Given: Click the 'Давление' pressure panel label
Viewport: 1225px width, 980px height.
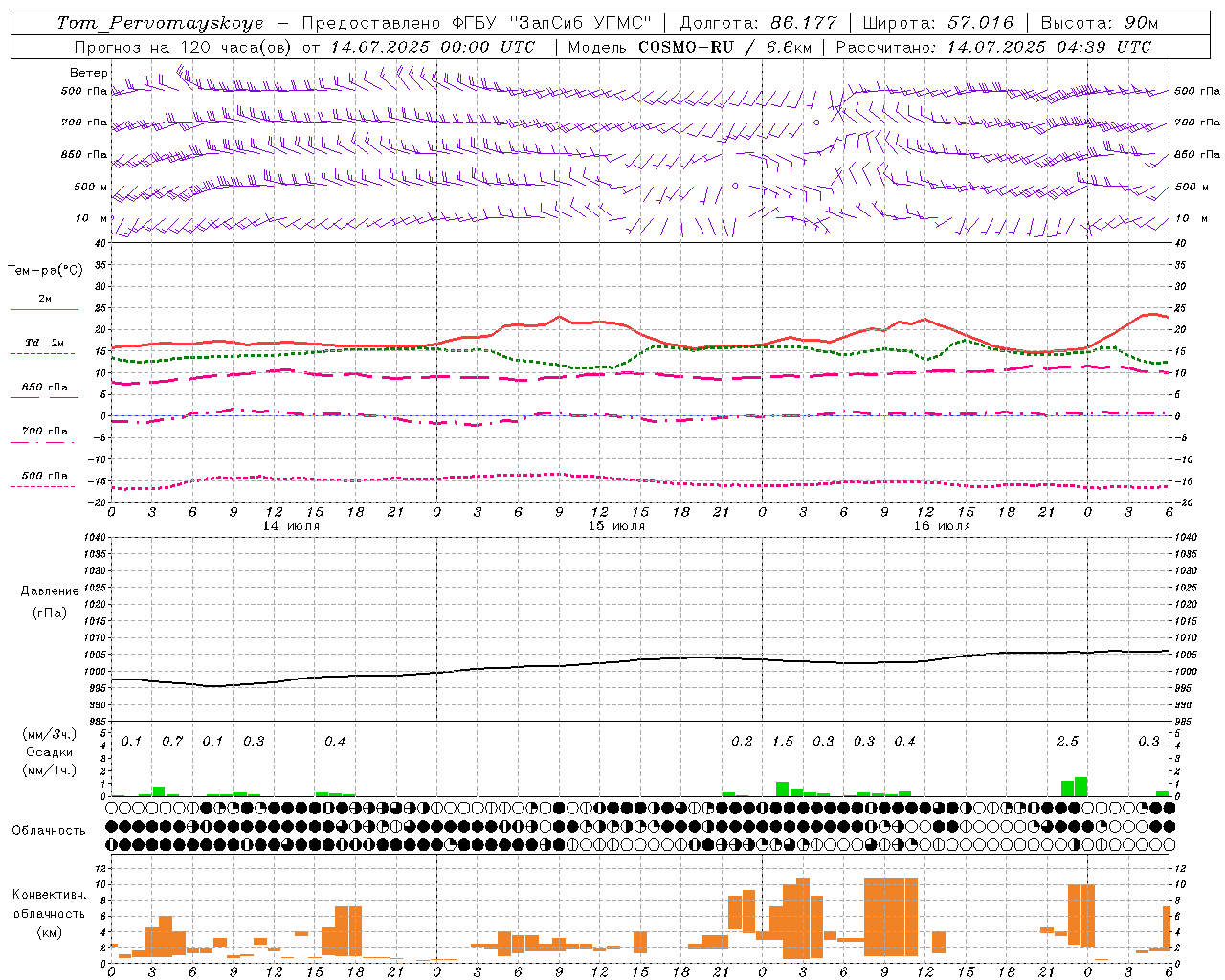Looking at the screenshot, I should (x=50, y=591).
